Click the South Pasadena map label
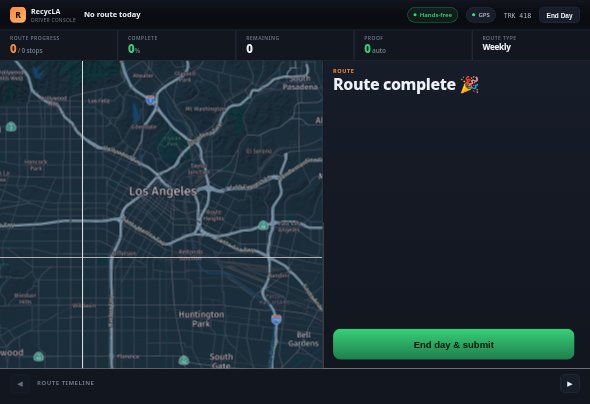Image resolution: width=590 pixels, height=404 pixels. 300,83
